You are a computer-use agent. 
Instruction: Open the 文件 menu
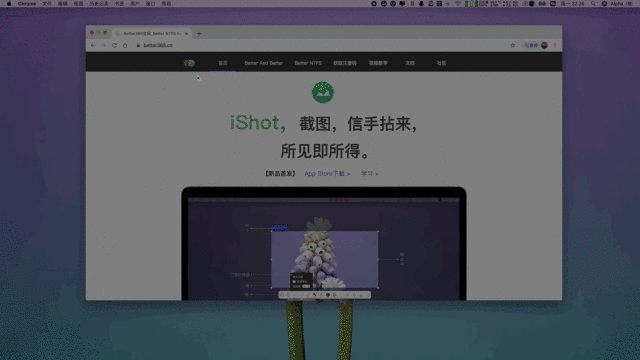point(47,4)
